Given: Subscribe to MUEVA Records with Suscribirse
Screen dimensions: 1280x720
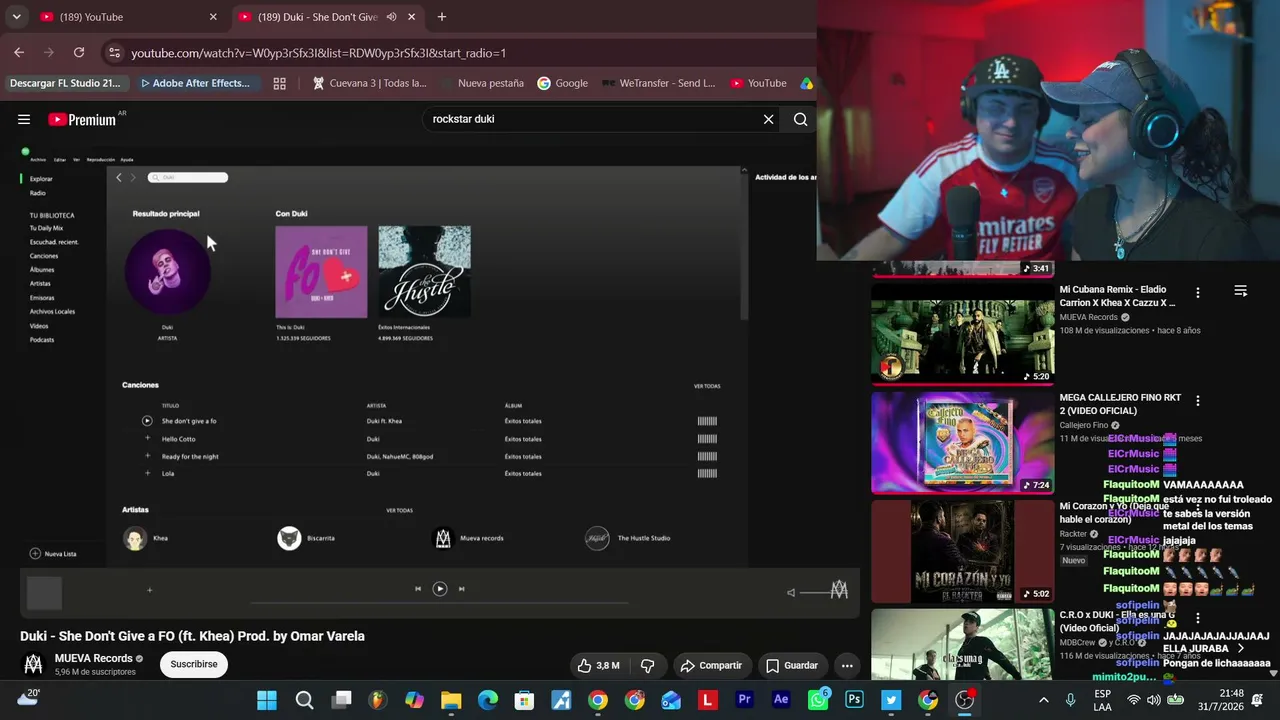Looking at the screenshot, I should pos(194,664).
